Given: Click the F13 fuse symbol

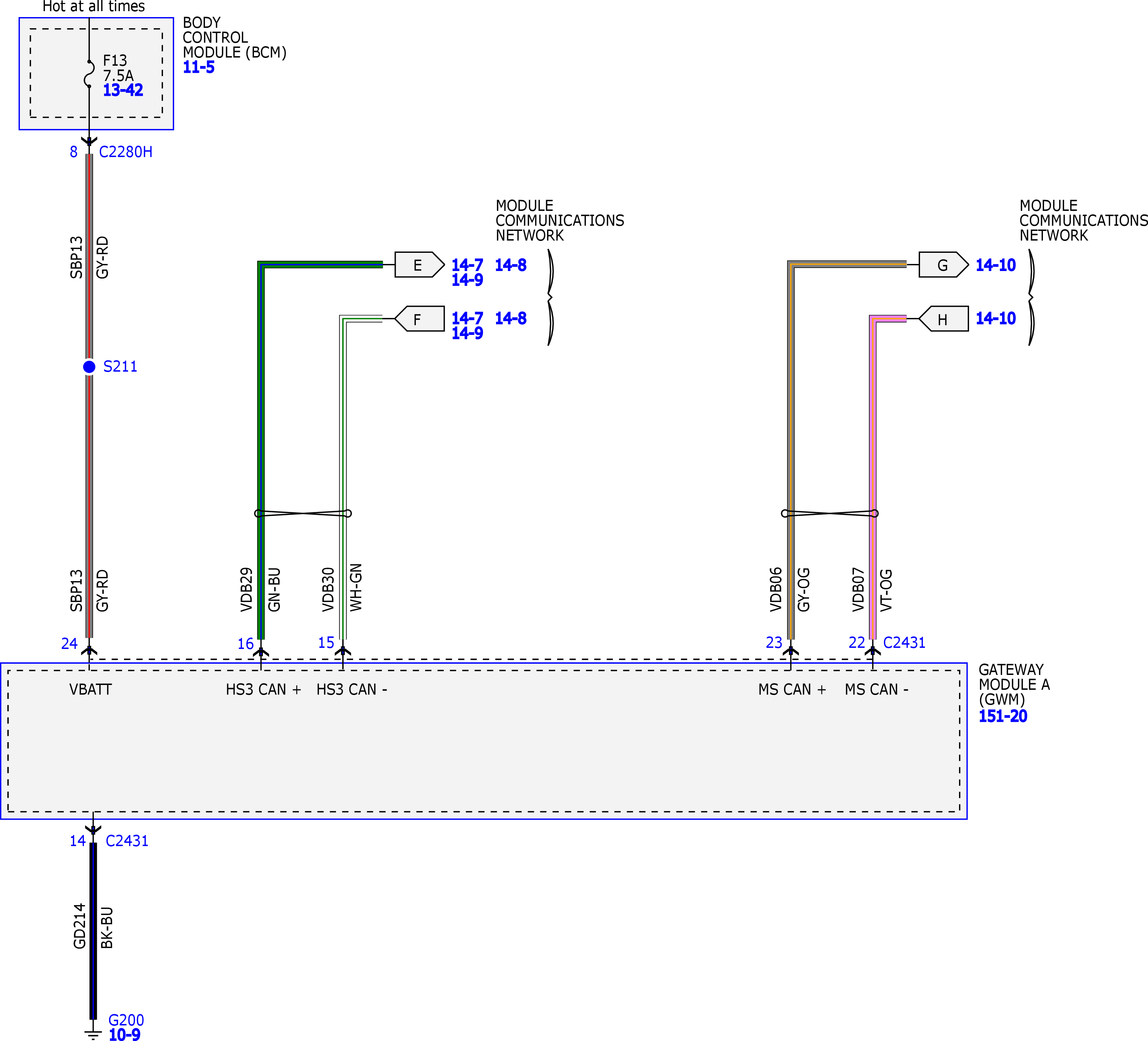Looking at the screenshot, I should pos(89,74).
